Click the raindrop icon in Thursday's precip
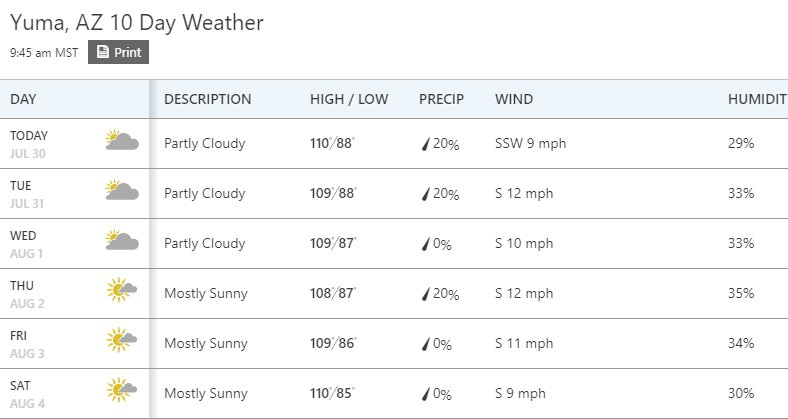Viewport: 788px width, 419px height. pos(426,294)
